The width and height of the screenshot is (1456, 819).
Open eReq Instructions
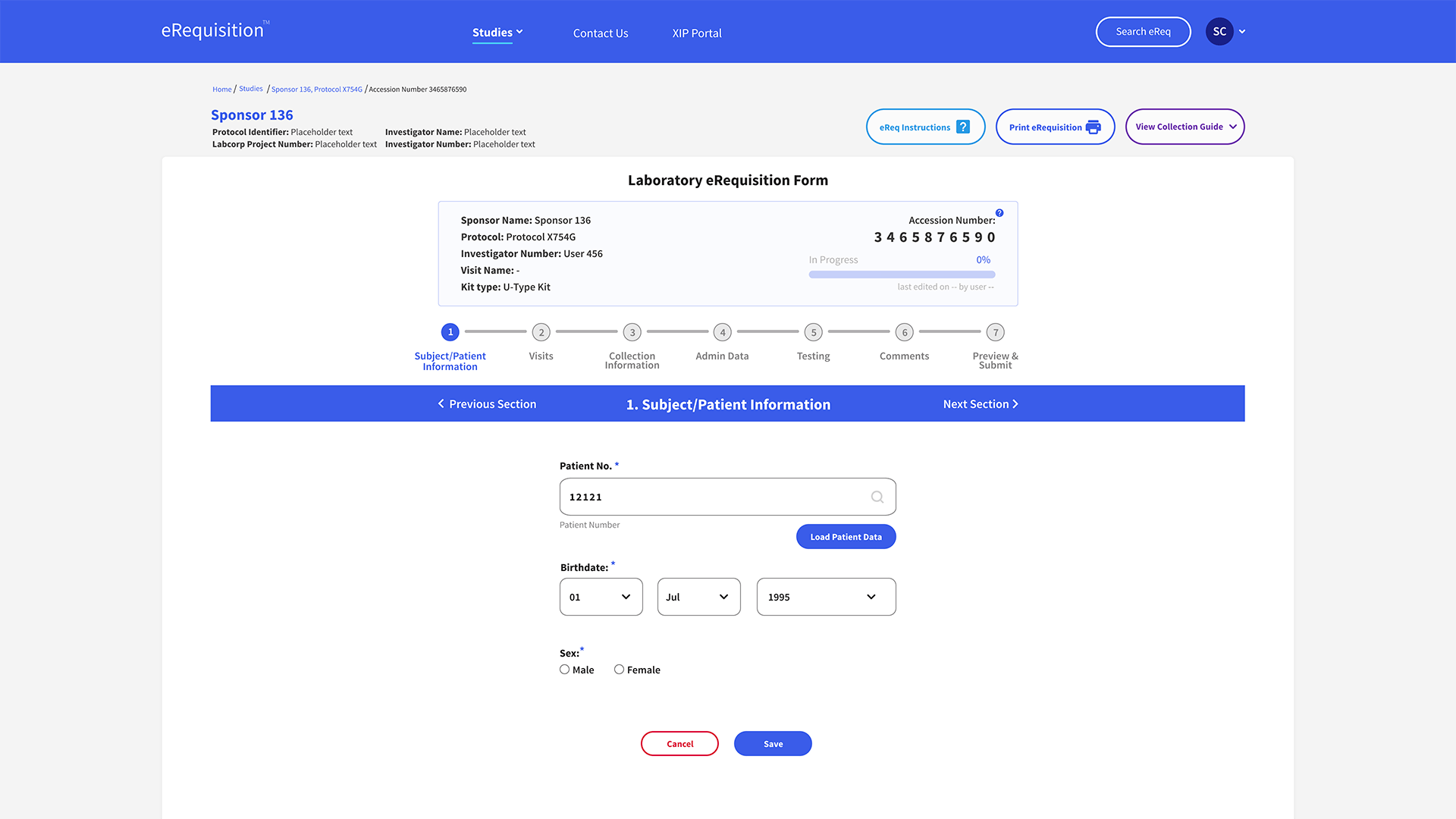[x=925, y=127]
